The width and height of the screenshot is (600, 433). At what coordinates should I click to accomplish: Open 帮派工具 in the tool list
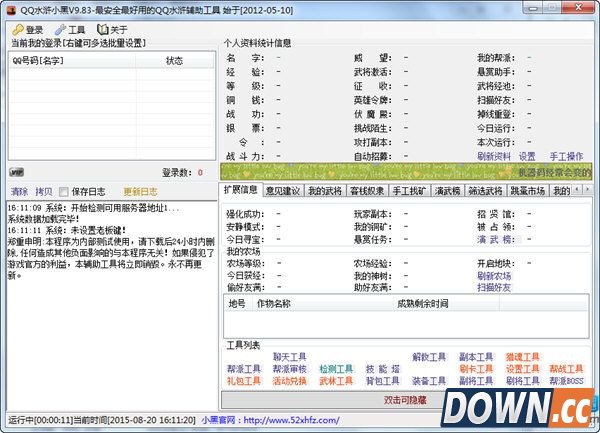click(x=243, y=369)
